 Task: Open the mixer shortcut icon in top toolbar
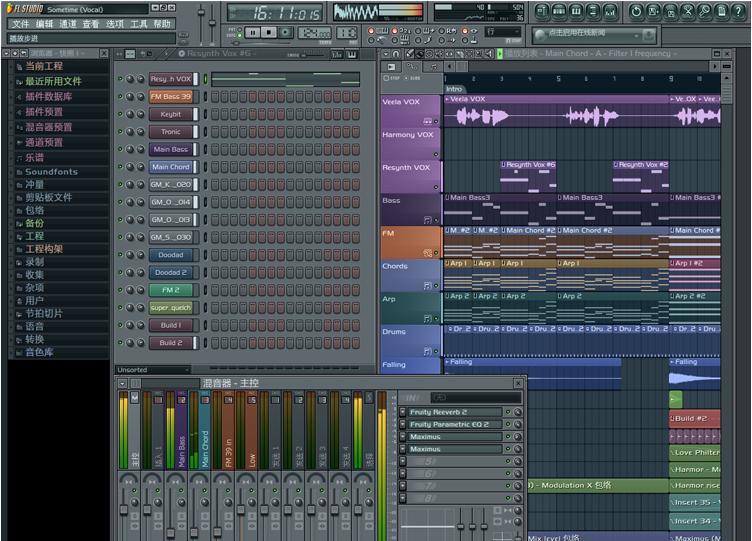(610, 11)
